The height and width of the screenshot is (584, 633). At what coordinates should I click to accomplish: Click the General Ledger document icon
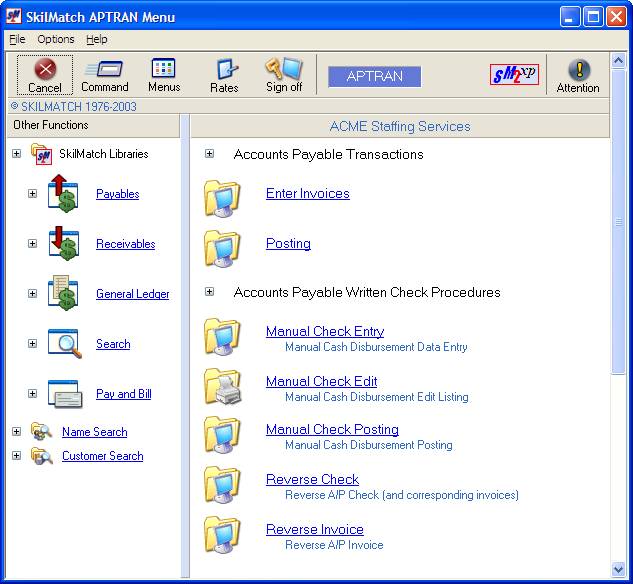tap(63, 293)
